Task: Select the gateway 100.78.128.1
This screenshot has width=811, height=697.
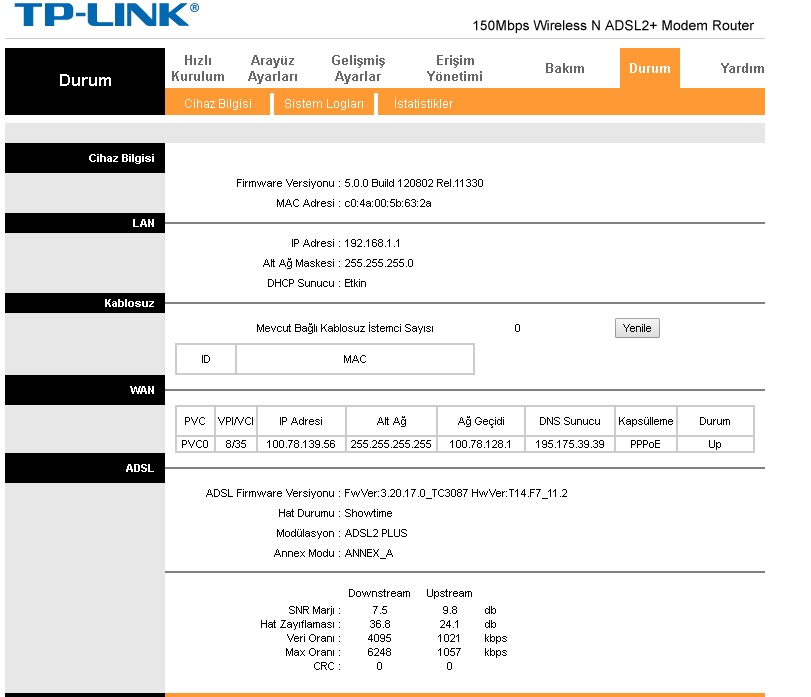Action: pos(480,444)
